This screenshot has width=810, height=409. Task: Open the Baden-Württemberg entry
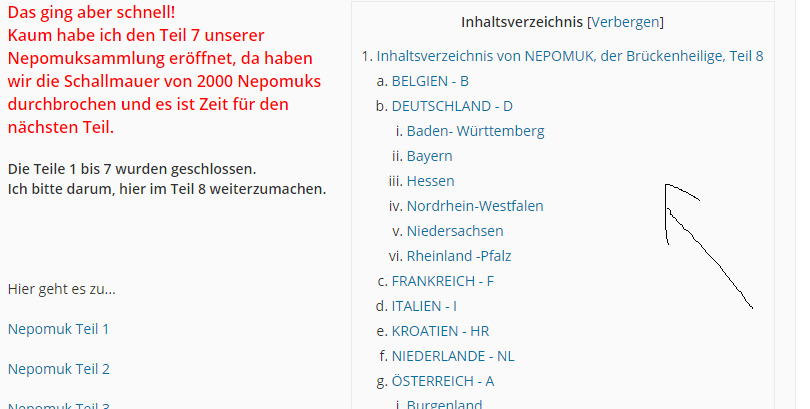[475, 131]
